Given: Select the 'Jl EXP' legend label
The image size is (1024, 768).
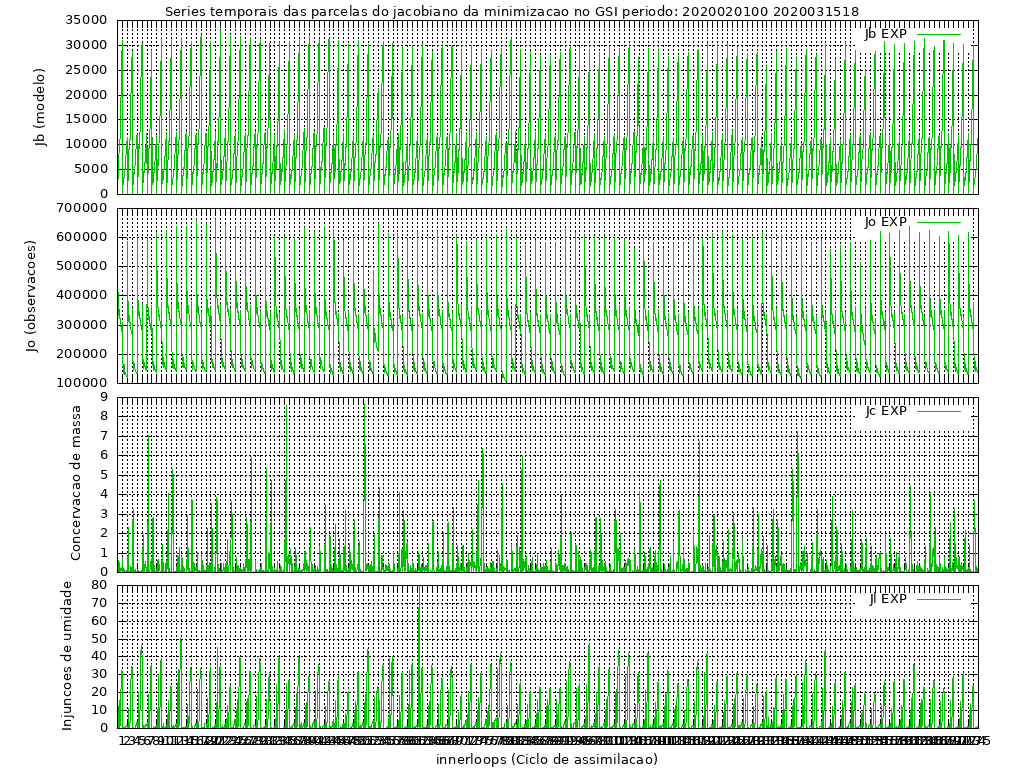Looking at the screenshot, I should [x=888, y=599].
